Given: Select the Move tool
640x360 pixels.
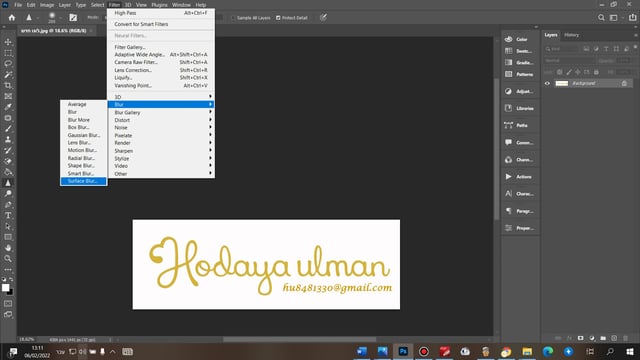Looking at the screenshot, I should point(8,42).
